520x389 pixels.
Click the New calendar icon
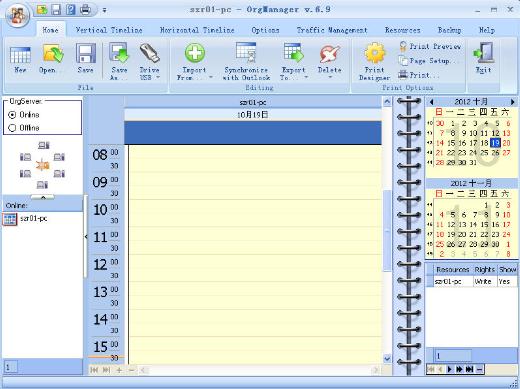[20, 55]
